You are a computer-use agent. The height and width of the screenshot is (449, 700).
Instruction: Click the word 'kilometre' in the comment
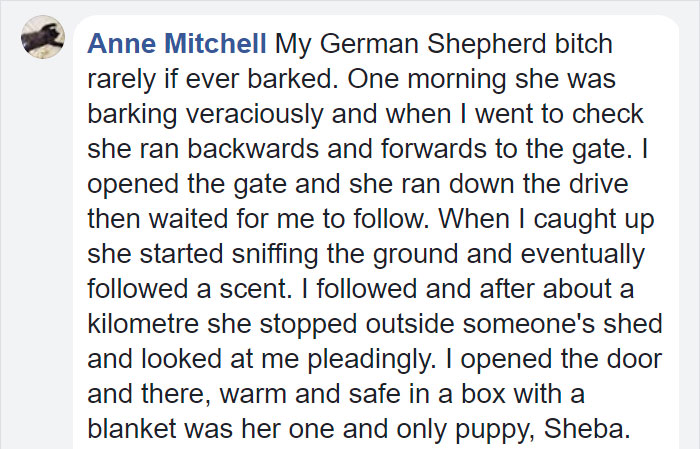(x=143, y=324)
